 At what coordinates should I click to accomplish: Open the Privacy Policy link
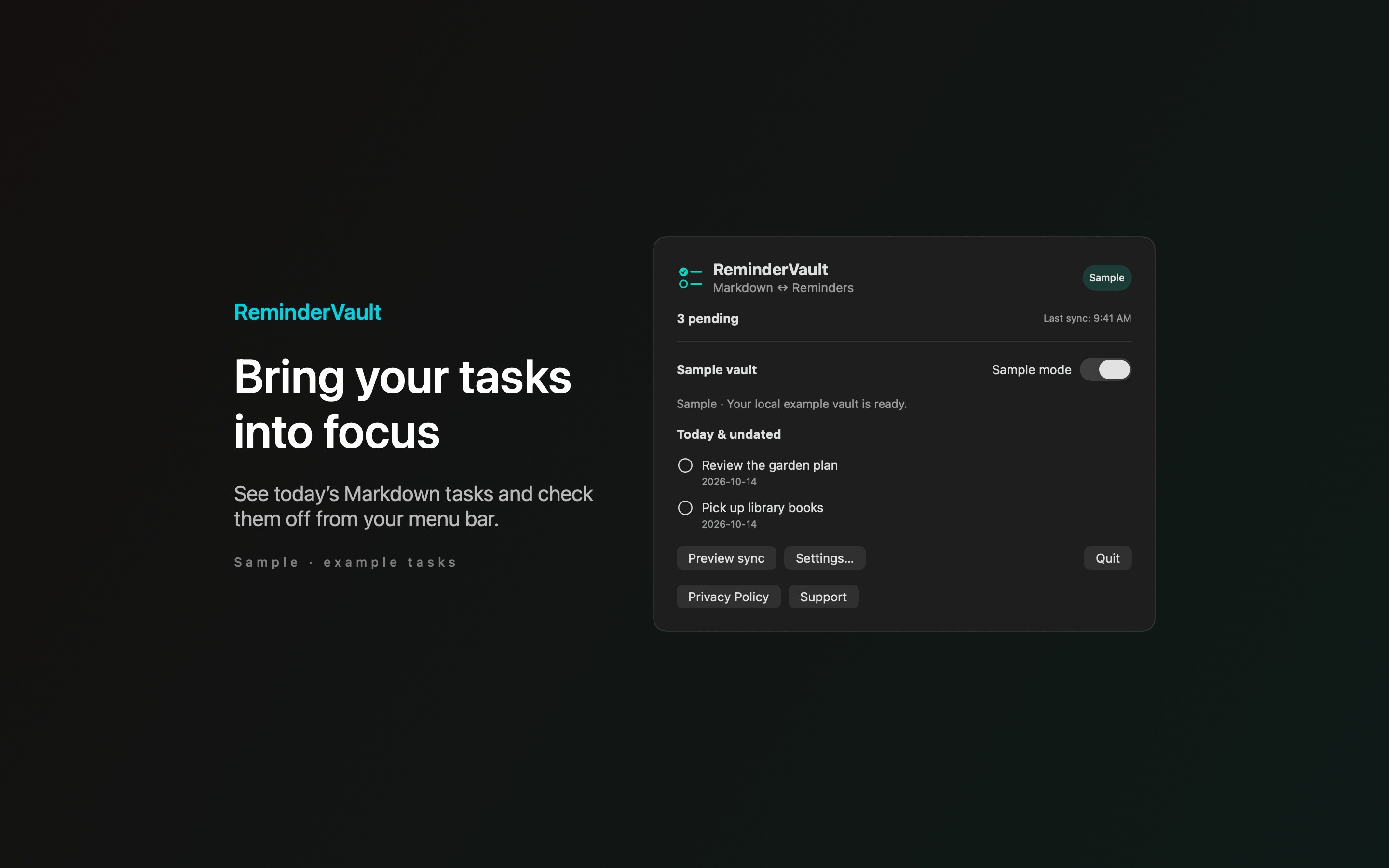[728, 597]
